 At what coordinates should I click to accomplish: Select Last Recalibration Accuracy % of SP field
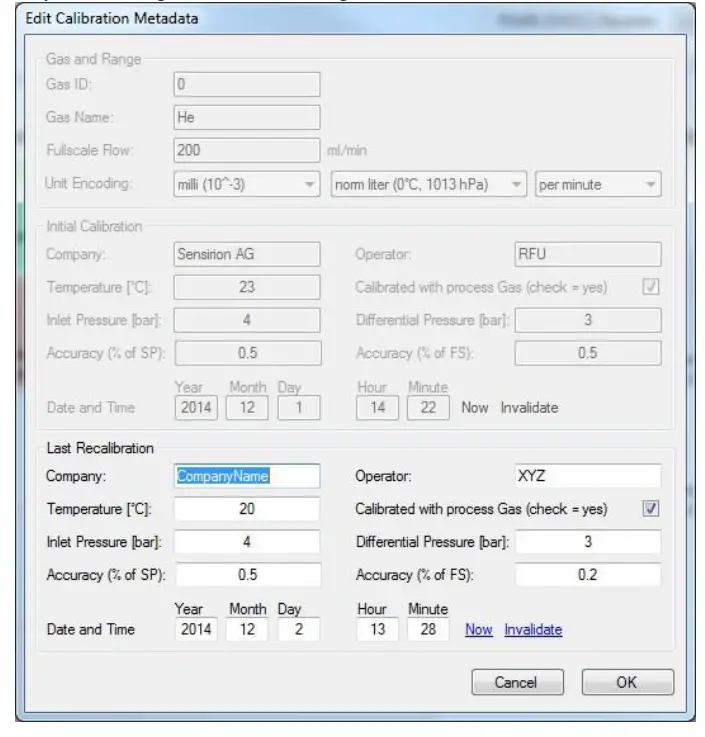pos(248,575)
